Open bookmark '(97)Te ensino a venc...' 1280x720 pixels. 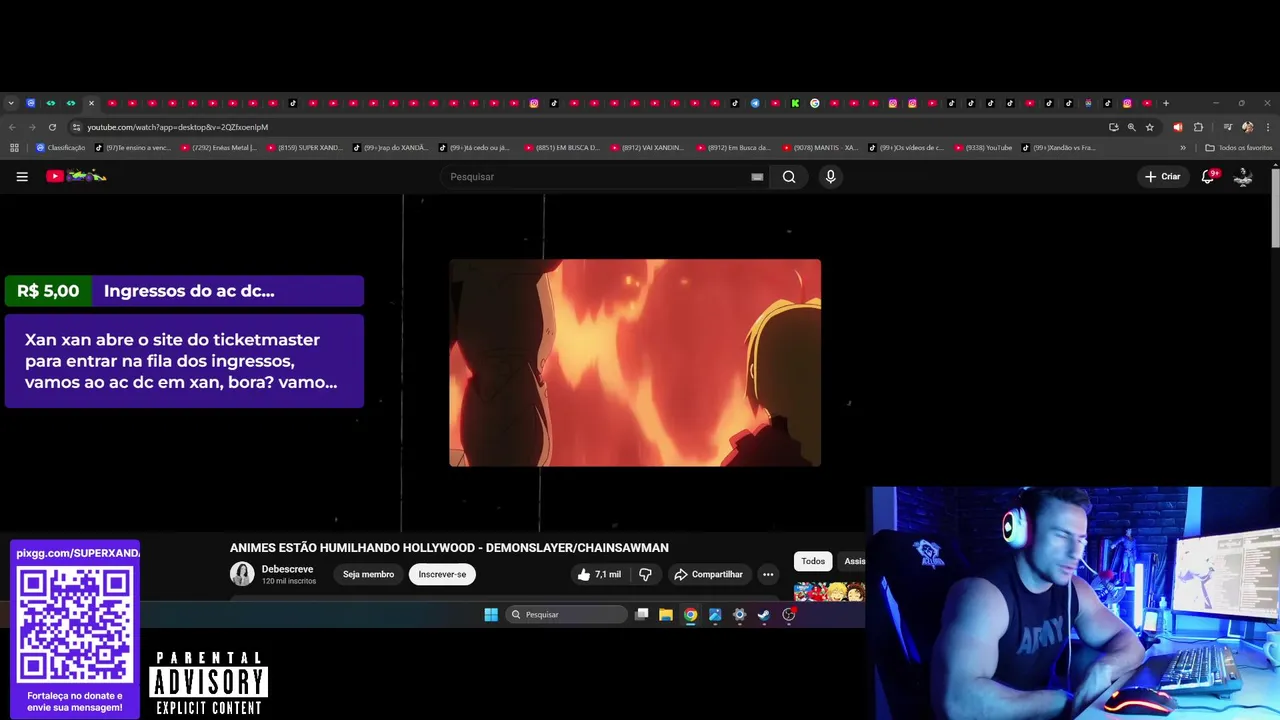coord(133,148)
